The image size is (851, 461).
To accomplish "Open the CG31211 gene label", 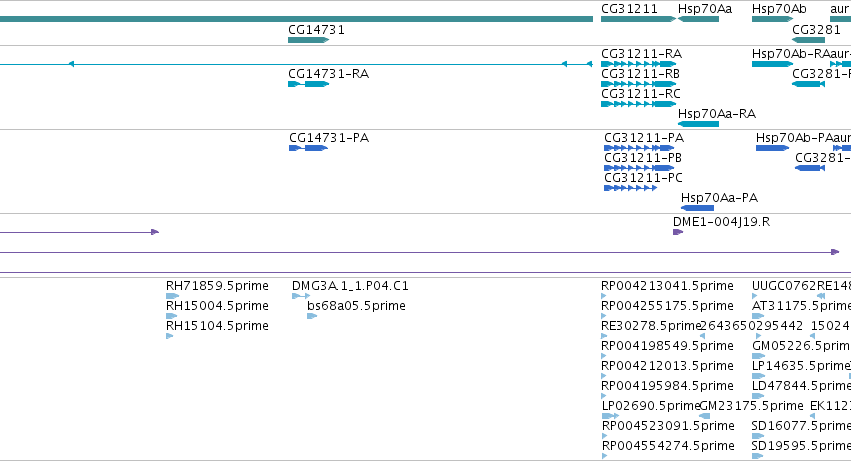I will (629, 9).
